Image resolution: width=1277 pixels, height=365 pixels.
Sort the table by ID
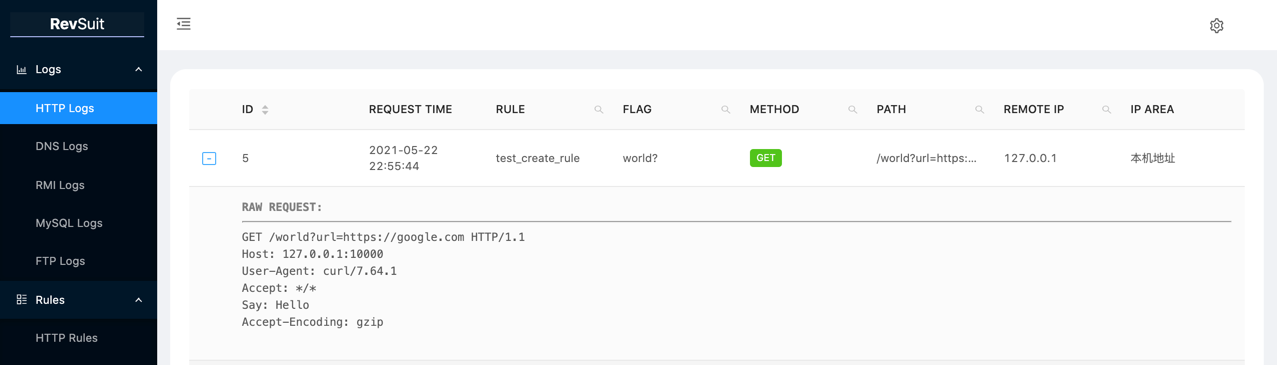265,110
